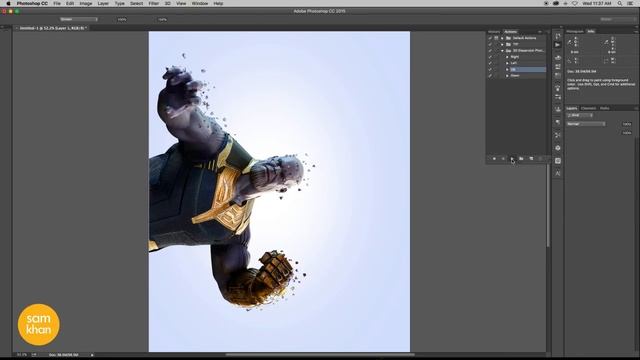Open the Help menu
640x360 pixels.
pyautogui.click(x=218, y=3)
